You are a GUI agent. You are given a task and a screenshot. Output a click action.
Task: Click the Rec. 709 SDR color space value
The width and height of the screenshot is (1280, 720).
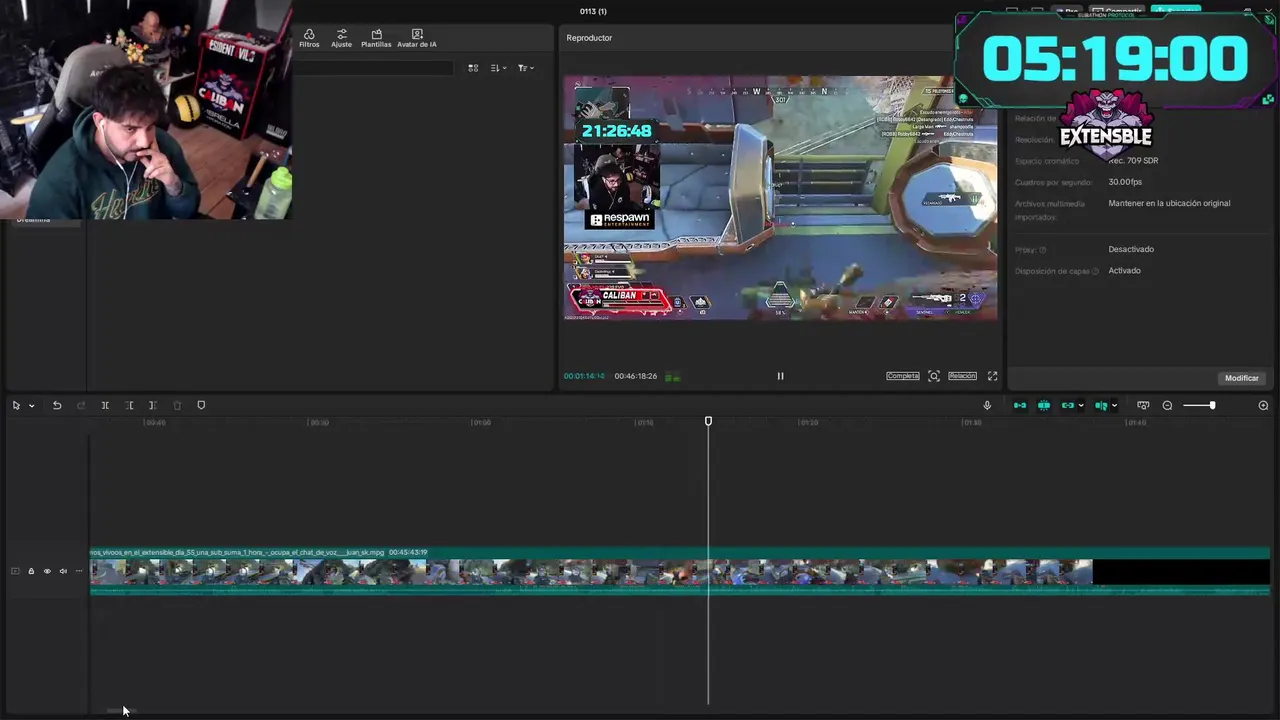1133,160
